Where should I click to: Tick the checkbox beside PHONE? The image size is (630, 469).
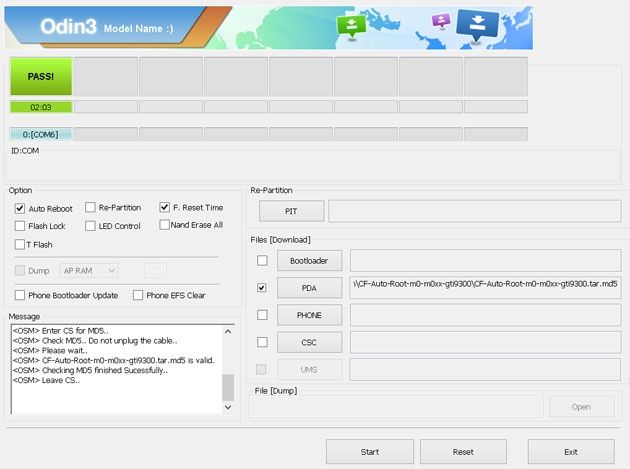(x=262, y=315)
